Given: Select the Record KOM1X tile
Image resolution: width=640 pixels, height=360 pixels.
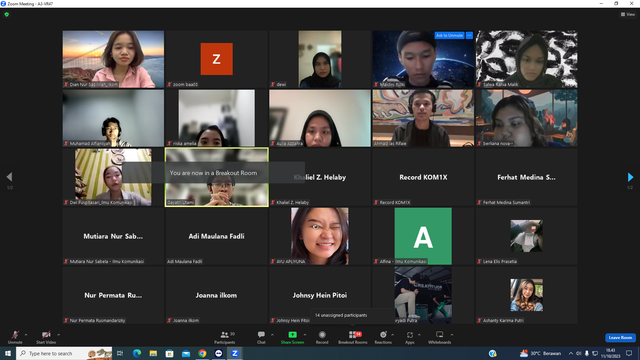Looking at the screenshot, I should point(423,177).
